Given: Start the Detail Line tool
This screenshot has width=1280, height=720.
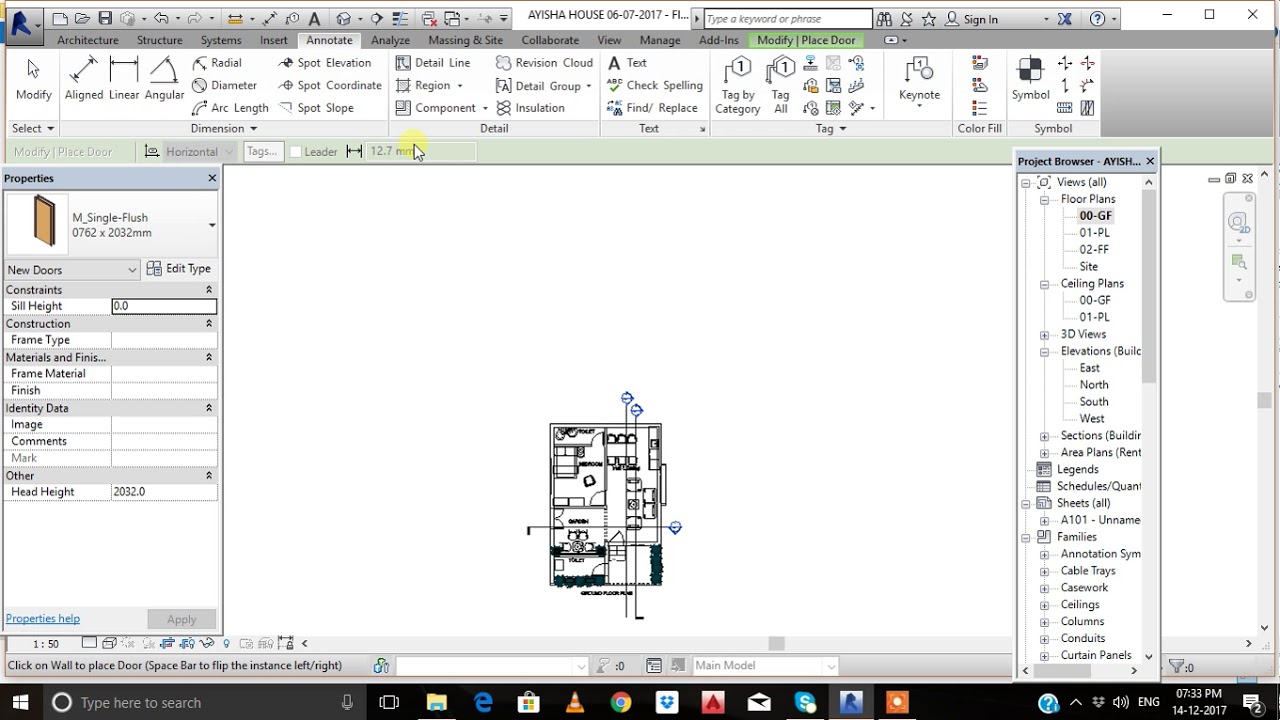Looking at the screenshot, I should pyautogui.click(x=432, y=62).
